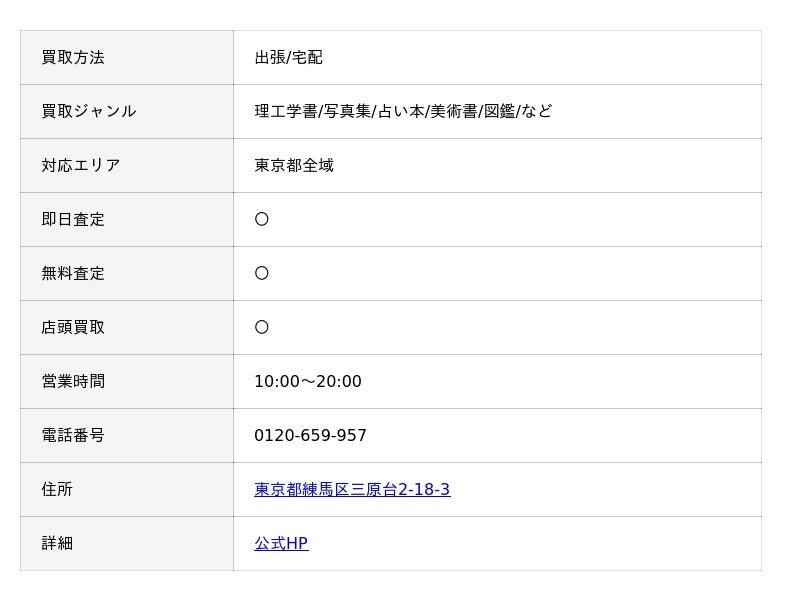Click the circle mark in 即日査定 row
800x601 pixels.
[262, 219]
